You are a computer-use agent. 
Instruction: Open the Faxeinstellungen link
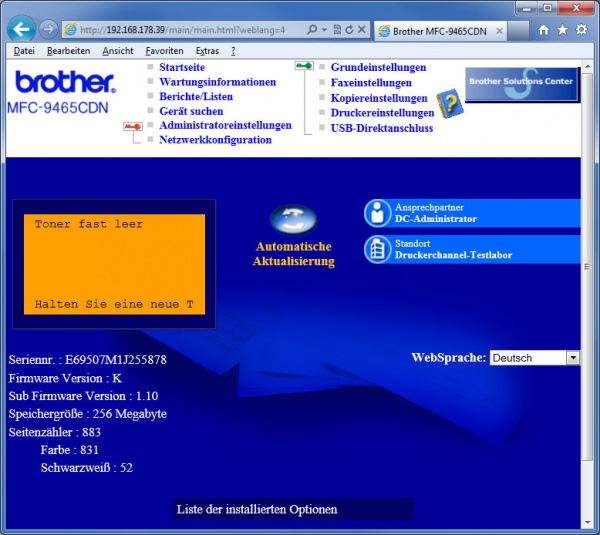[371, 83]
